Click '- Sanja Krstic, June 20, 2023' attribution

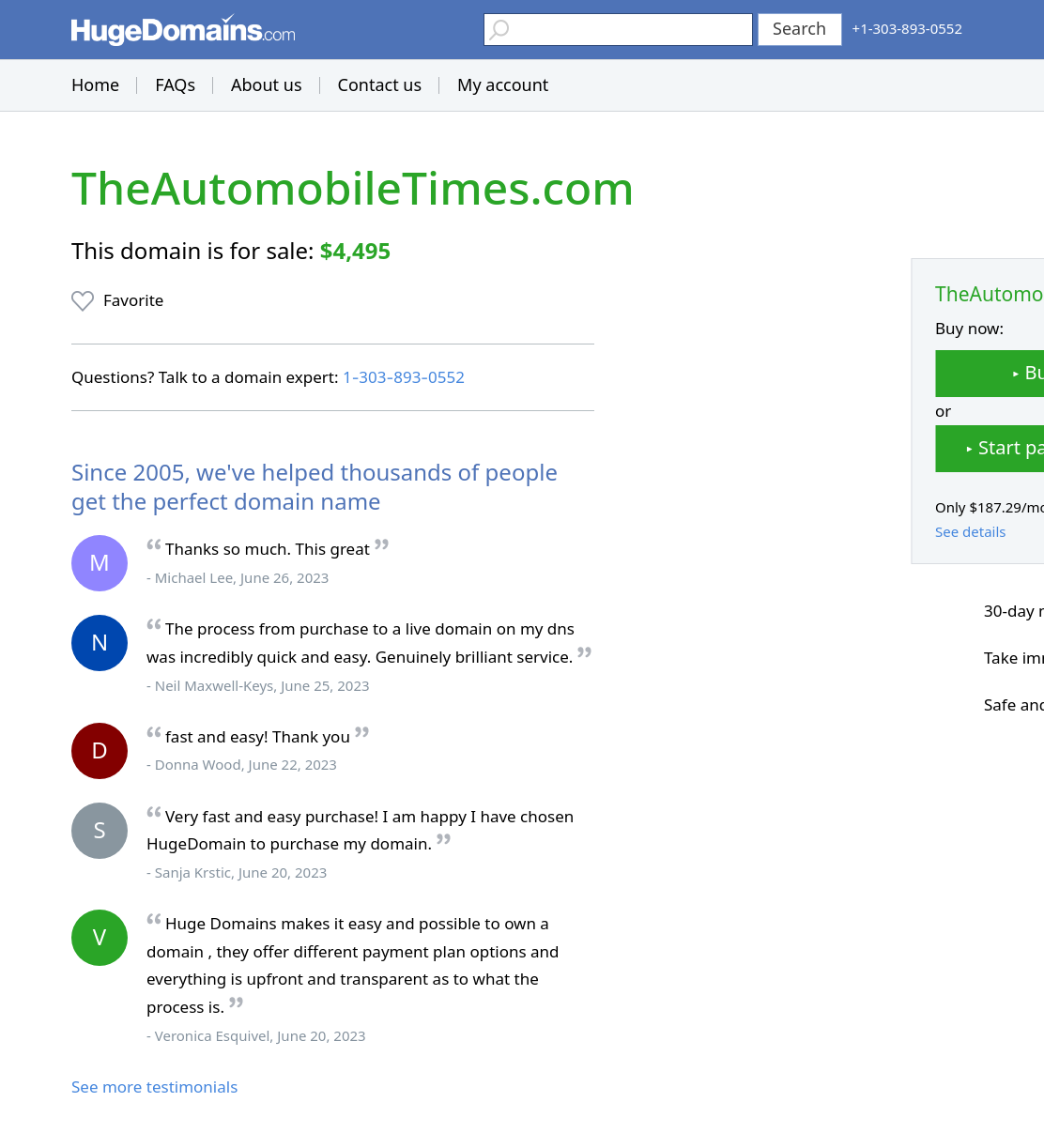(237, 873)
